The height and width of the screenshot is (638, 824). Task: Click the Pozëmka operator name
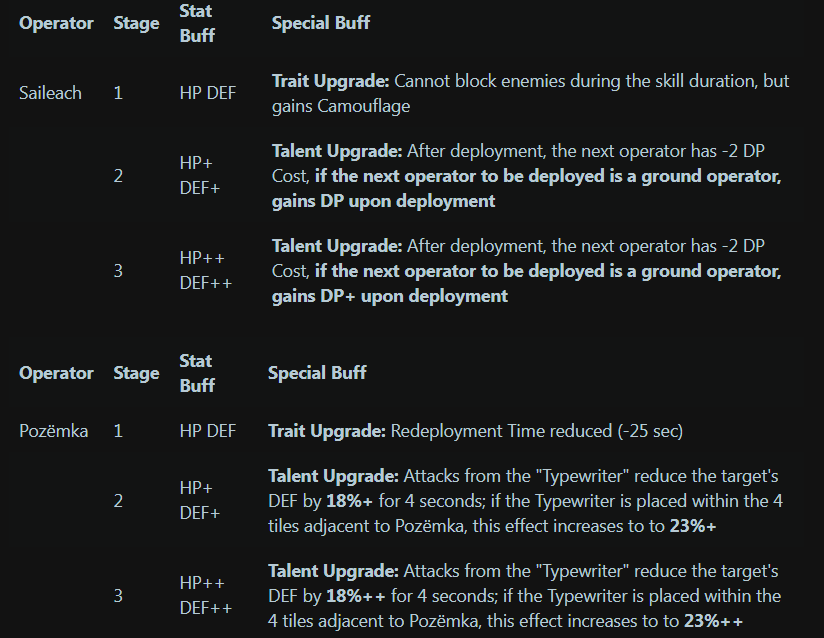[54, 431]
